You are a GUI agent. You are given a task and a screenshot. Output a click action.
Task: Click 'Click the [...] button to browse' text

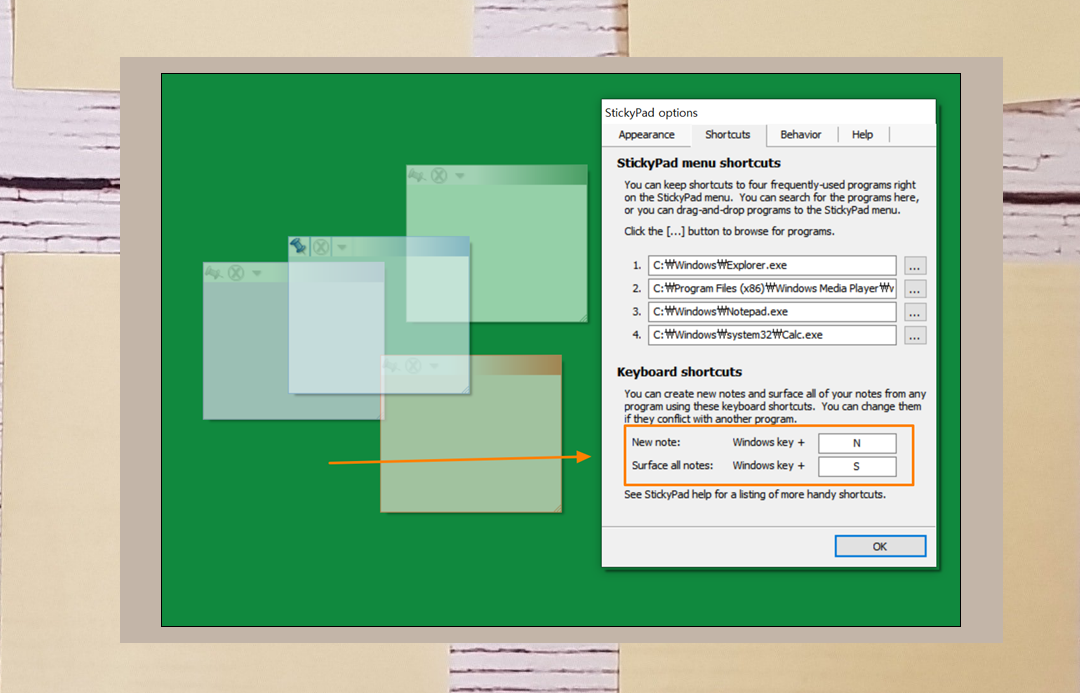(729, 231)
